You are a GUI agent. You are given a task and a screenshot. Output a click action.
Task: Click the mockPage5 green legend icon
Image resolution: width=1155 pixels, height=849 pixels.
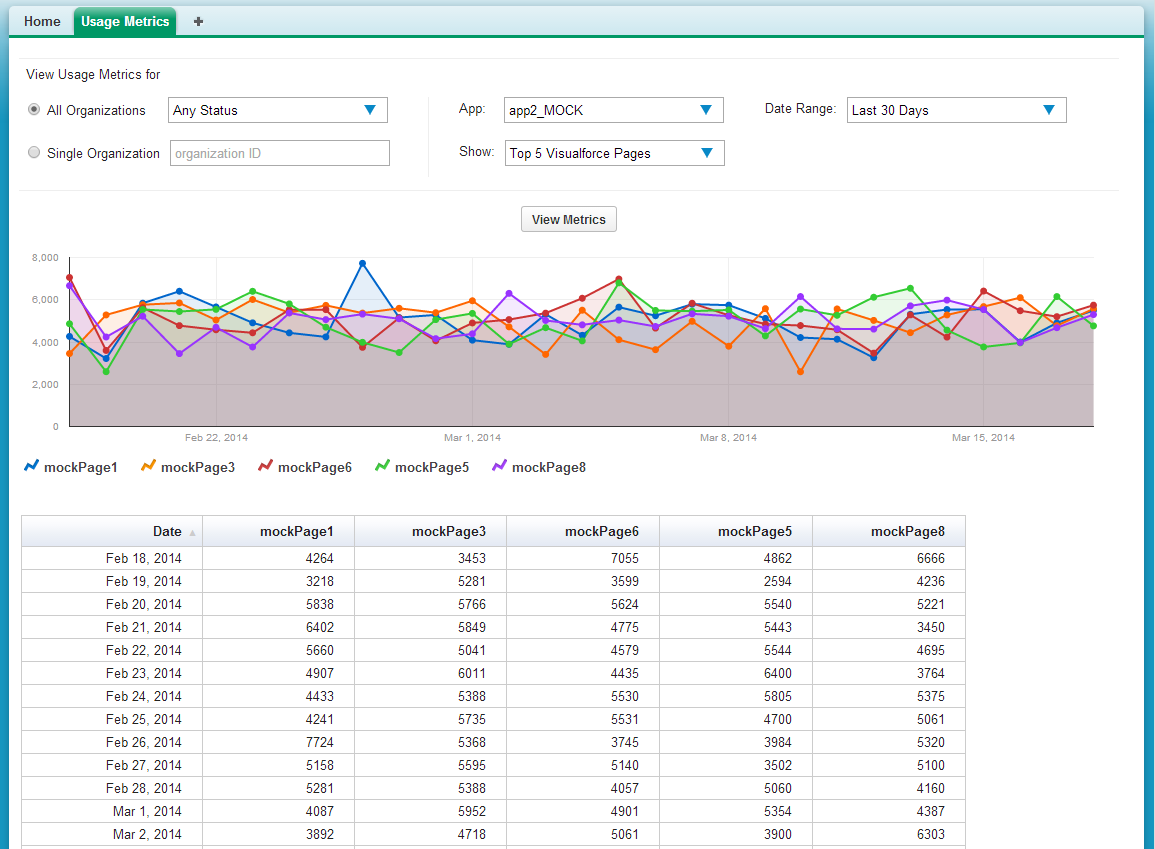pos(382,466)
